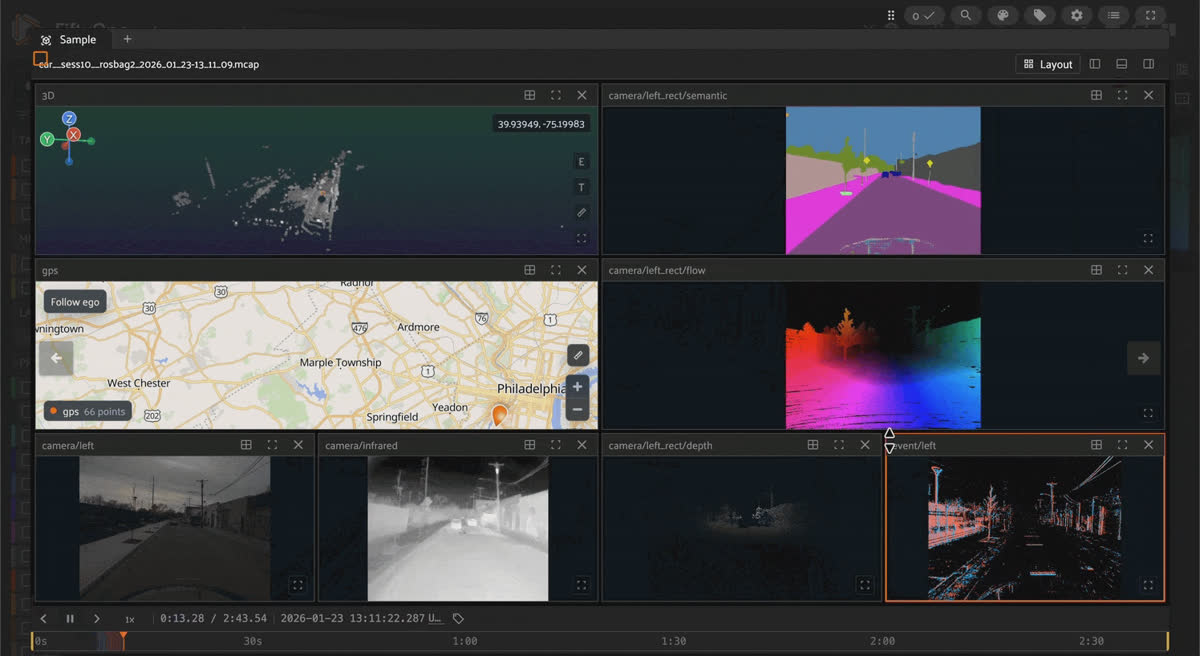Open the list view icon in top toolbar
The image size is (1200, 656).
tap(1114, 15)
